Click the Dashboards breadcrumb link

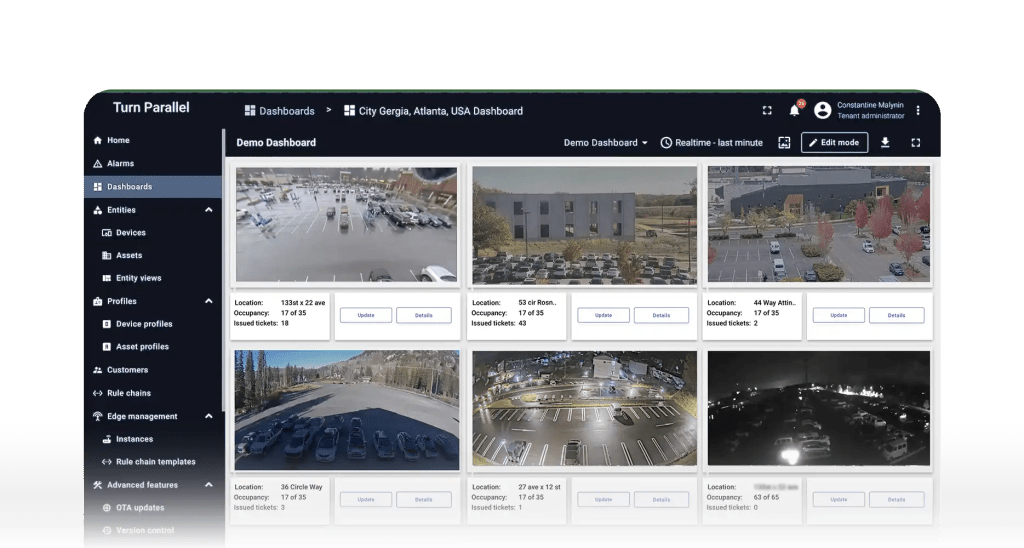(280, 111)
